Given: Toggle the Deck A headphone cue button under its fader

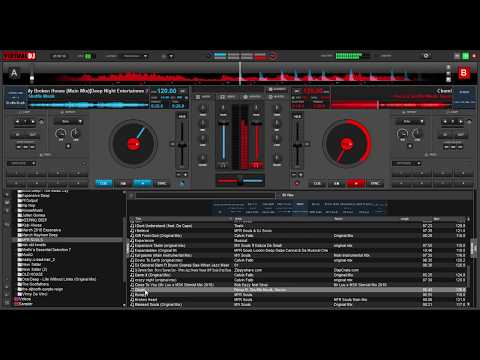Looking at the screenshot, I should pyautogui.click(x=223, y=165).
